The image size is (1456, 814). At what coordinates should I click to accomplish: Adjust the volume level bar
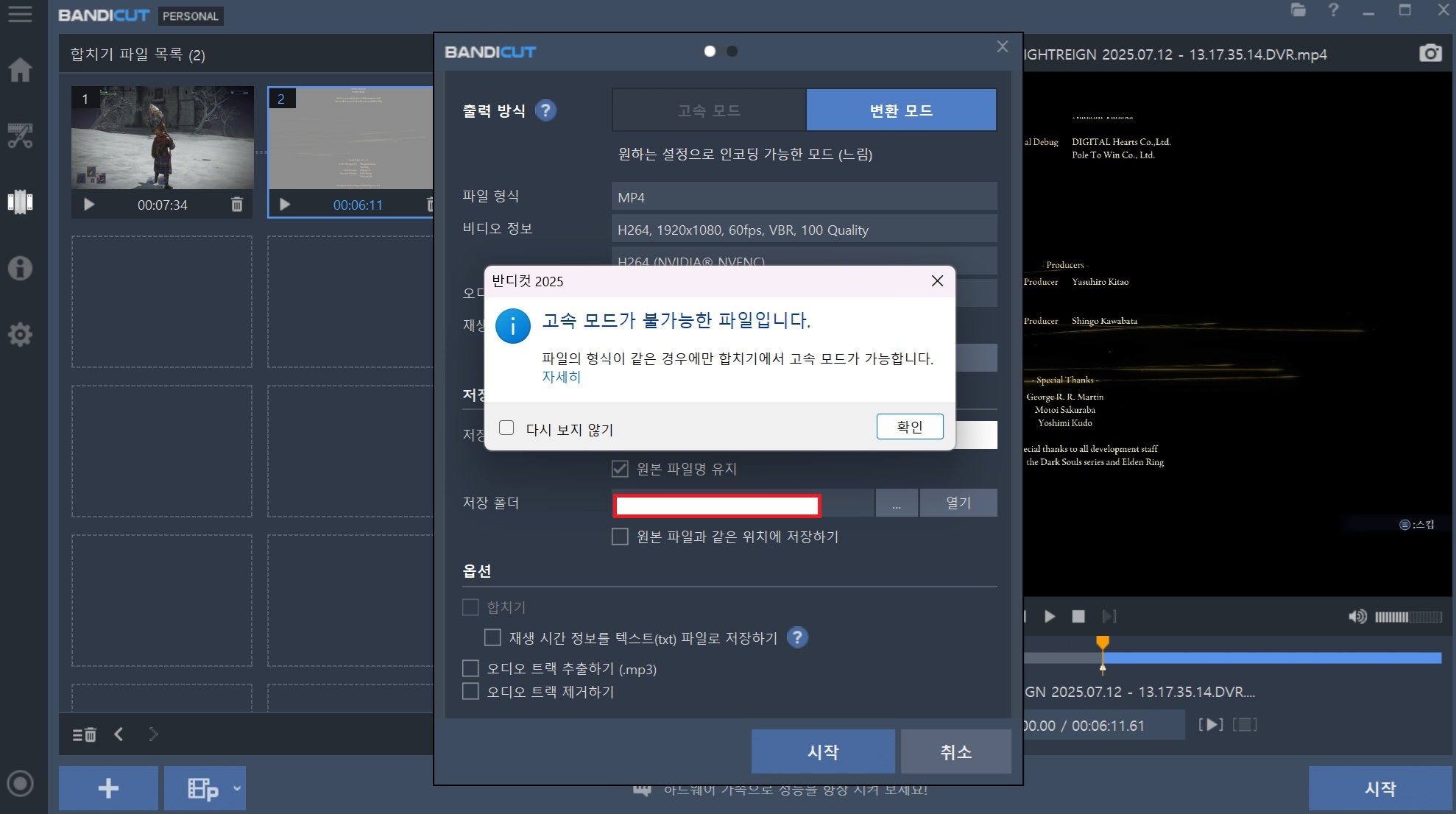pos(1408,617)
